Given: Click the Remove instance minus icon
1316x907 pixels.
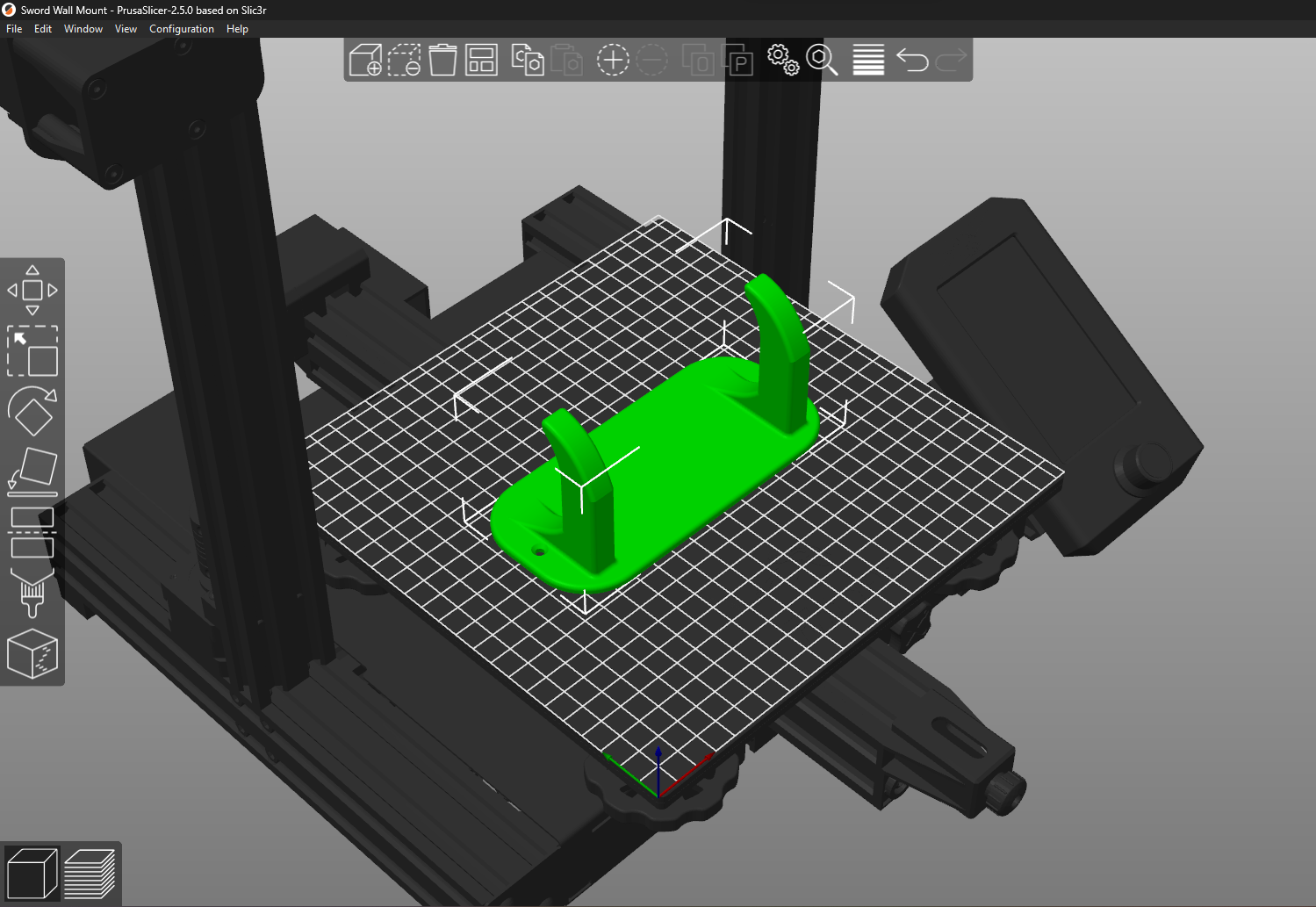Looking at the screenshot, I should point(651,60).
